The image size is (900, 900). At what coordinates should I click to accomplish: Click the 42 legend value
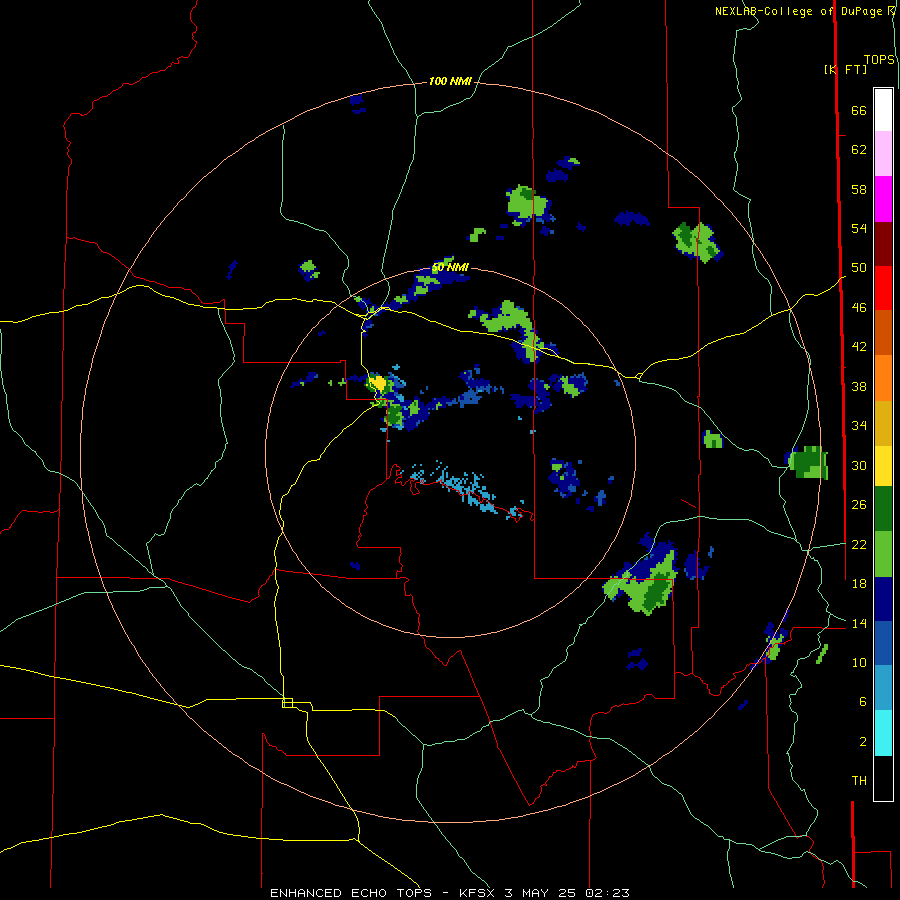pos(859,346)
